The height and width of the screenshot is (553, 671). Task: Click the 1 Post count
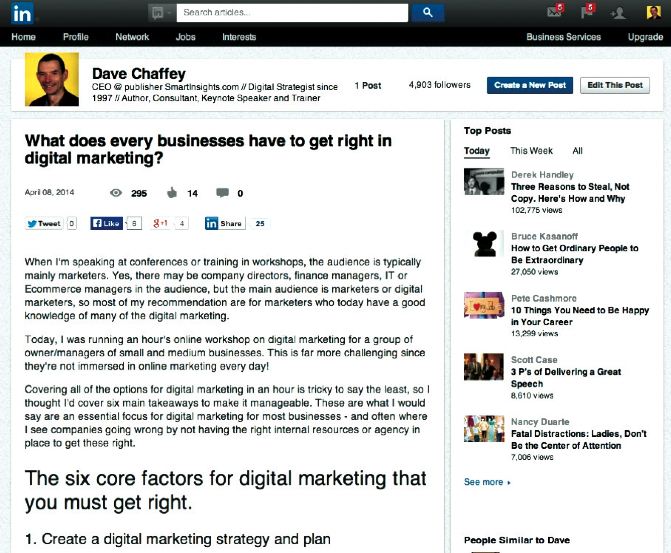point(368,86)
